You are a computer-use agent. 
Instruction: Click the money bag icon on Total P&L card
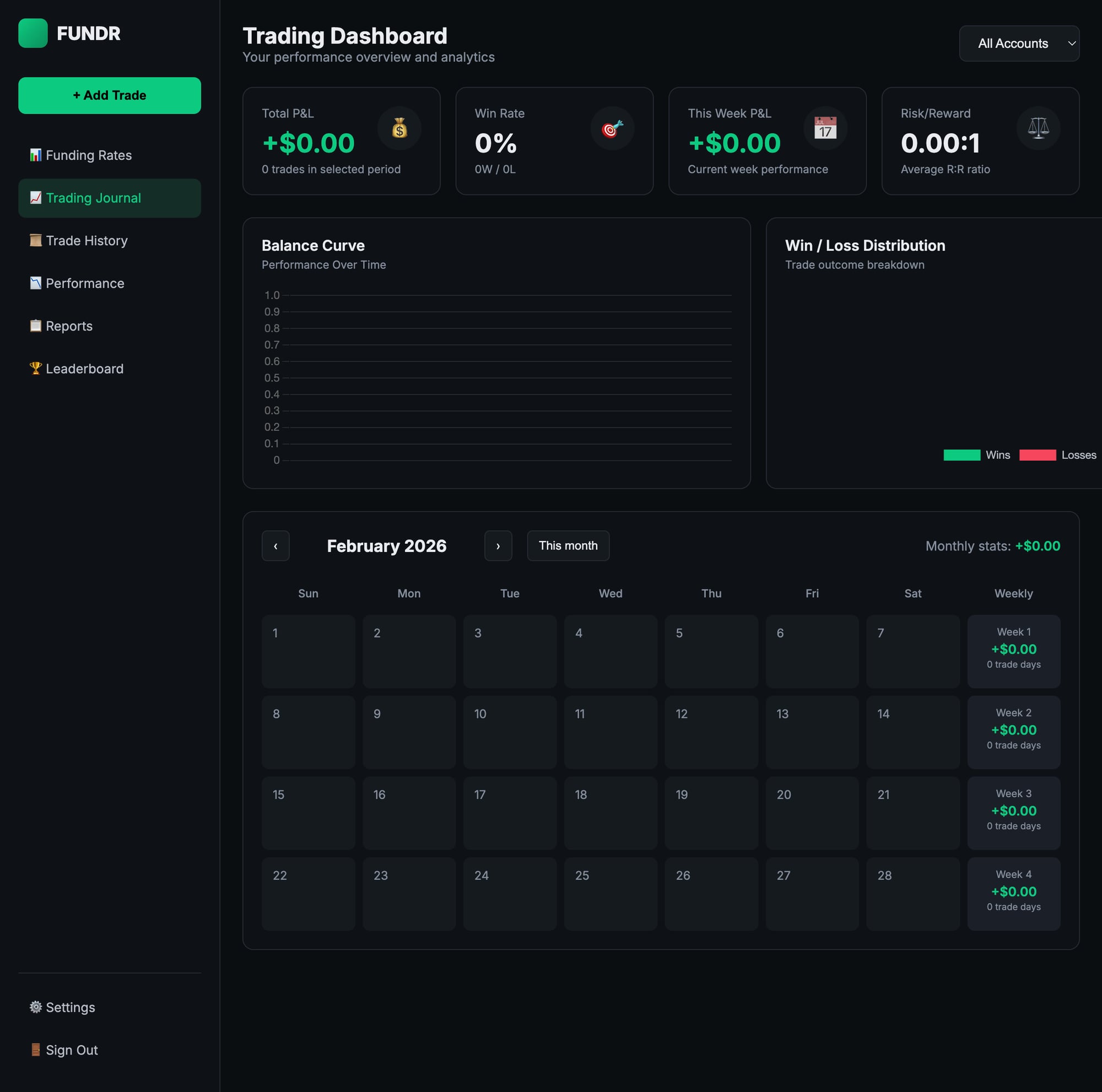pyautogui.click(x=399, y=128)
